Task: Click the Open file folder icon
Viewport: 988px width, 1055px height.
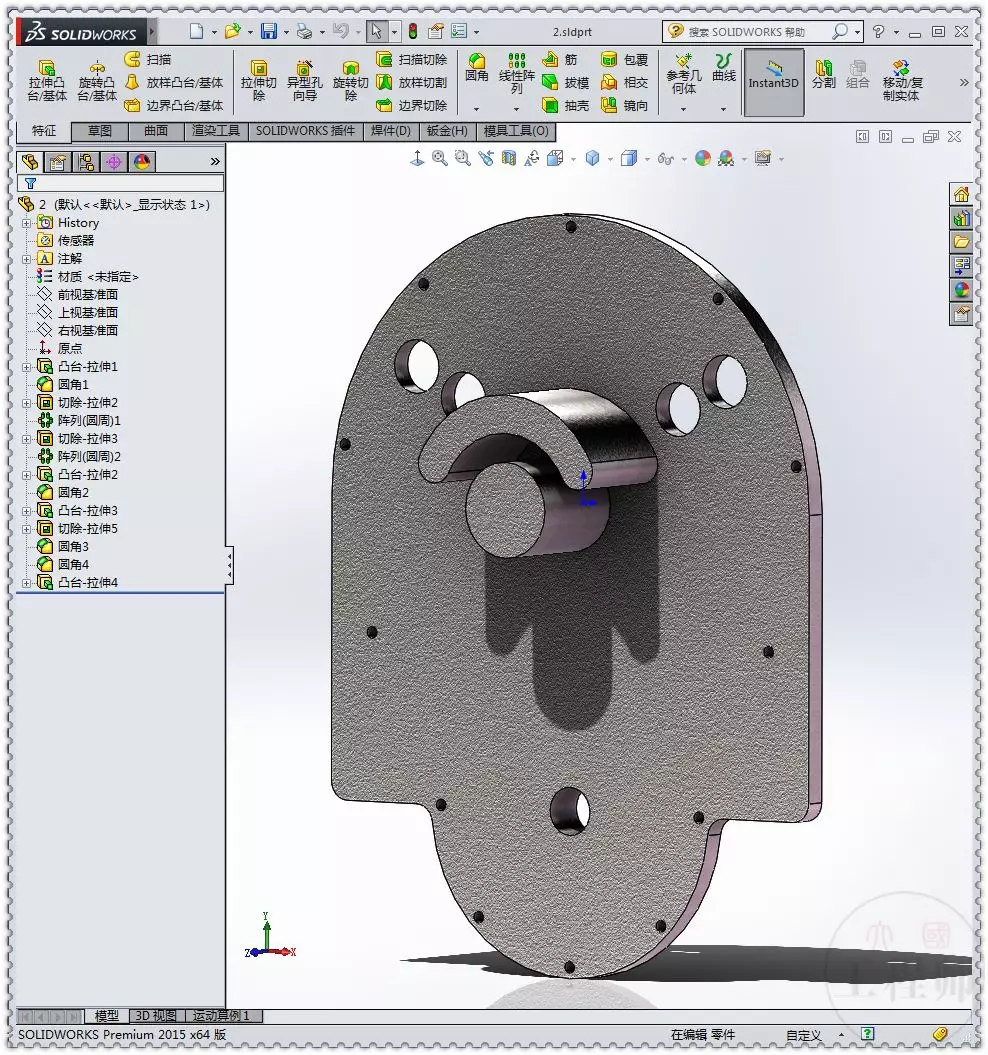Action: tap(232, 31)
